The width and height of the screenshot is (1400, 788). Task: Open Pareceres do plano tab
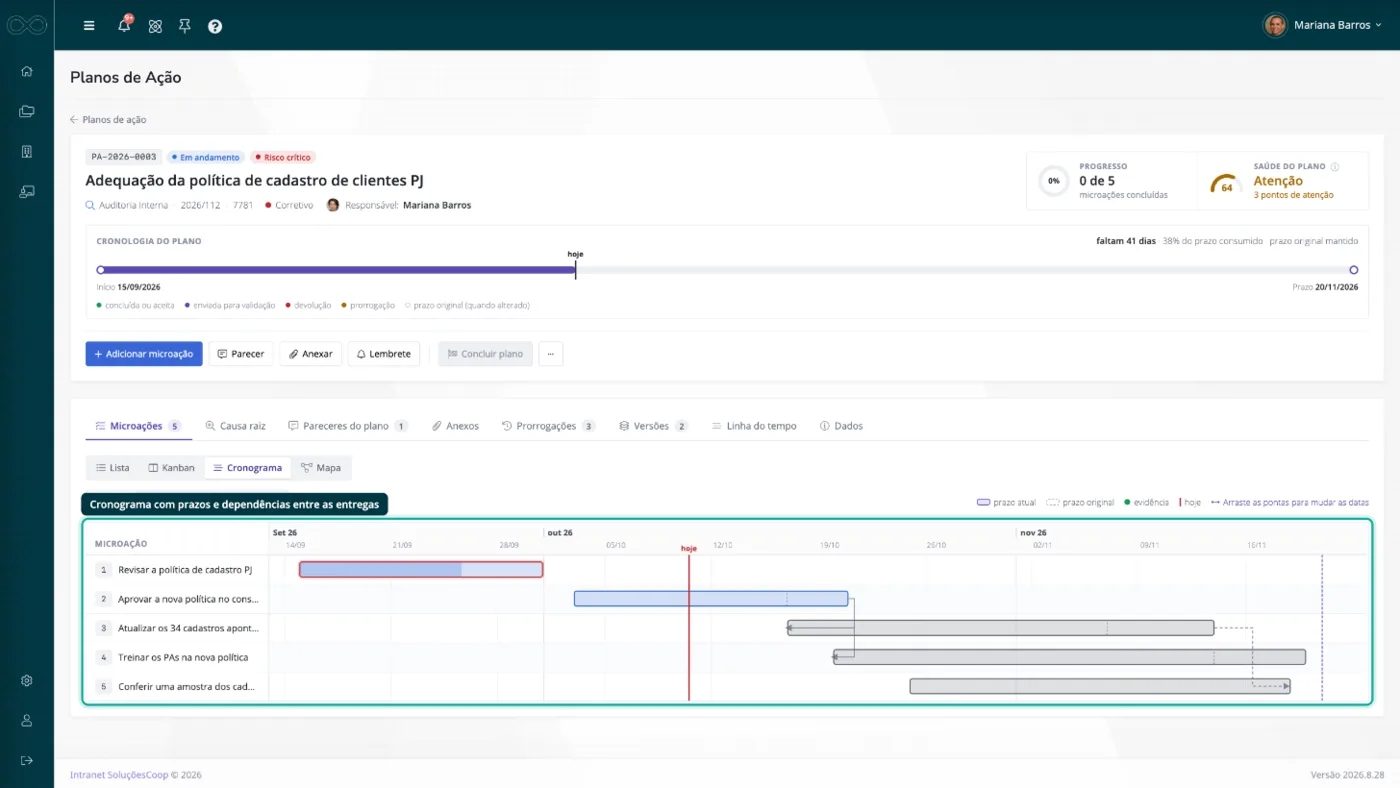pos(348,426)
